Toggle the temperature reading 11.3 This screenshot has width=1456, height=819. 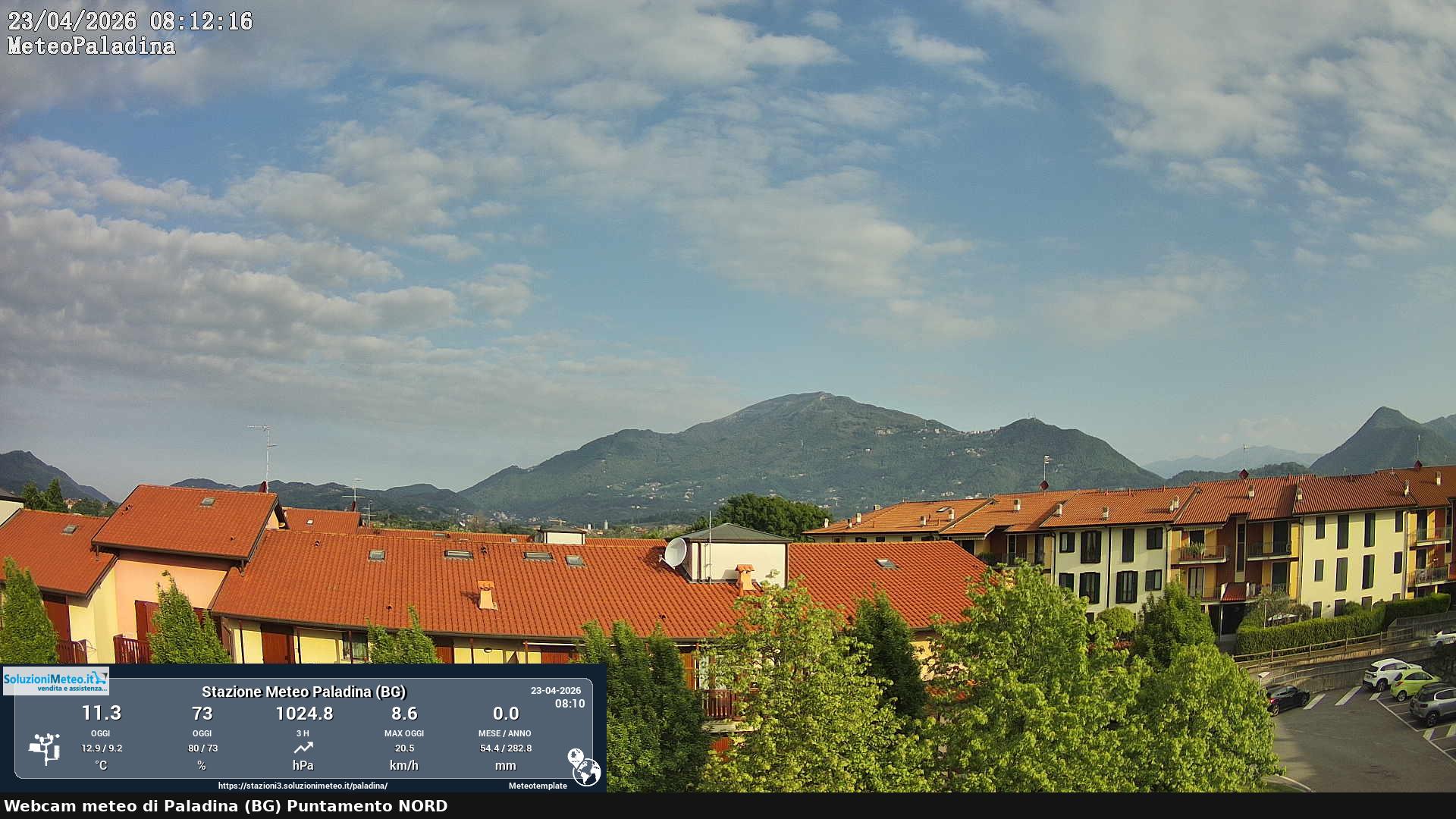pyautogui.click(x=101, y=714)
